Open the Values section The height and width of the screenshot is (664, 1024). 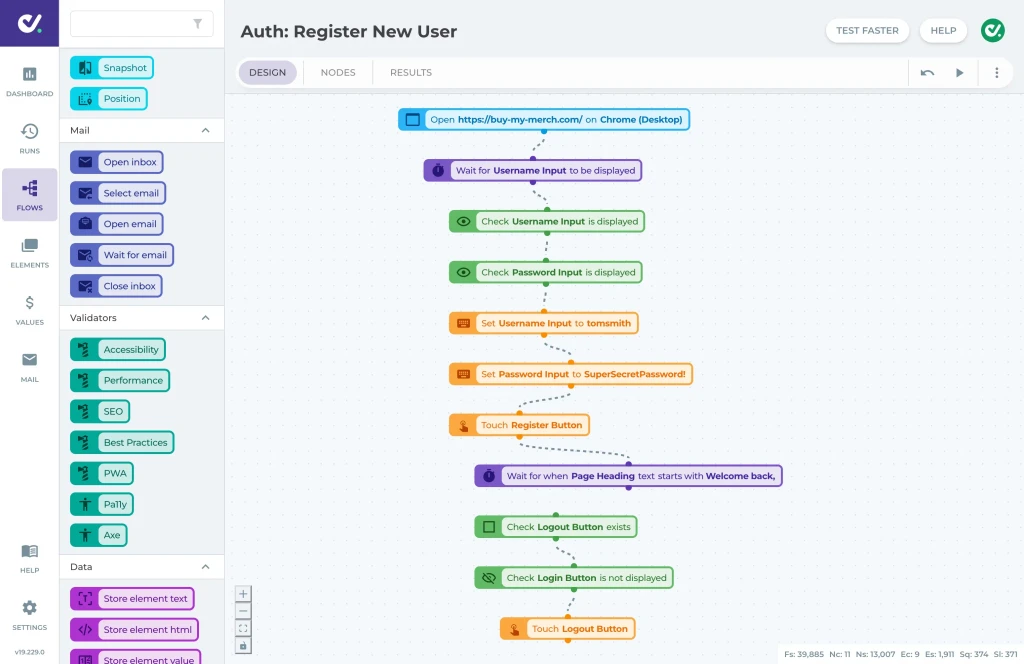29,310
